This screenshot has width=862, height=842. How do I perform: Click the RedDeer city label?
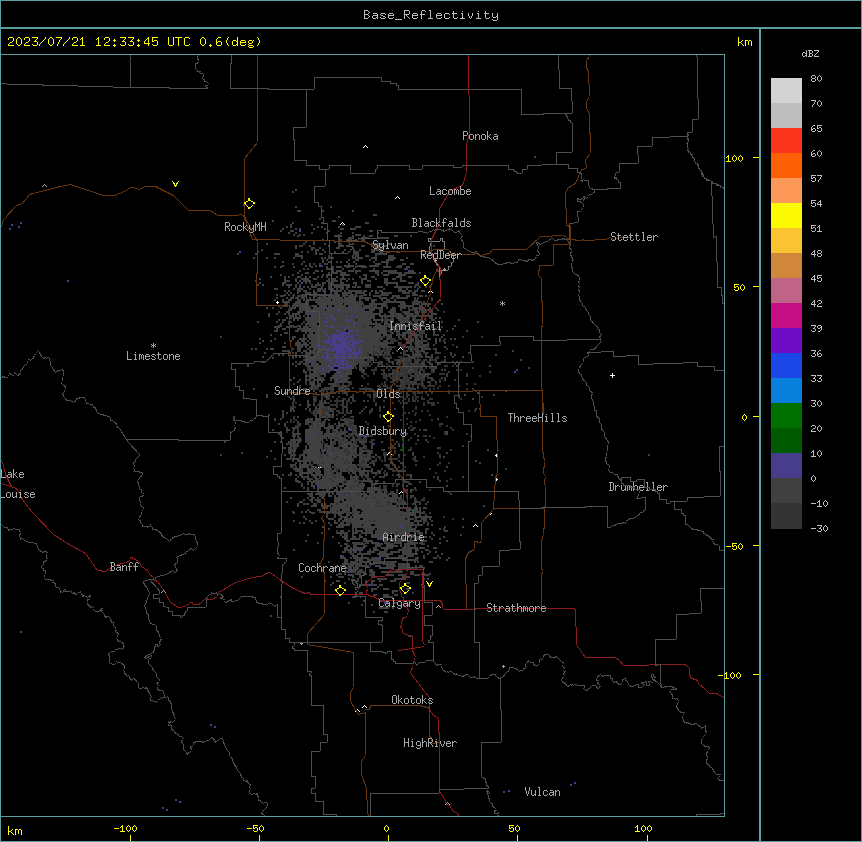tap(440, 255)
